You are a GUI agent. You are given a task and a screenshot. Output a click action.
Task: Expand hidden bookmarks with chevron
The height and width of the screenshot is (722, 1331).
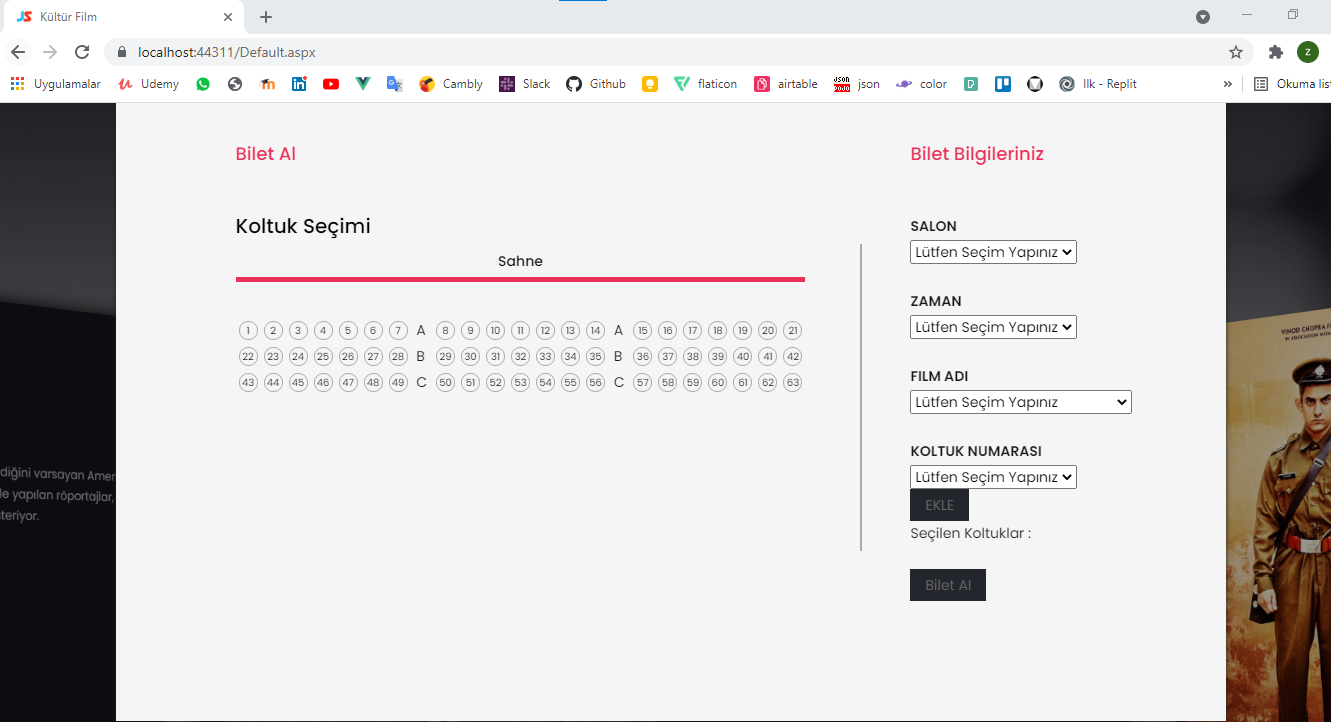(x=1227, y=84)
